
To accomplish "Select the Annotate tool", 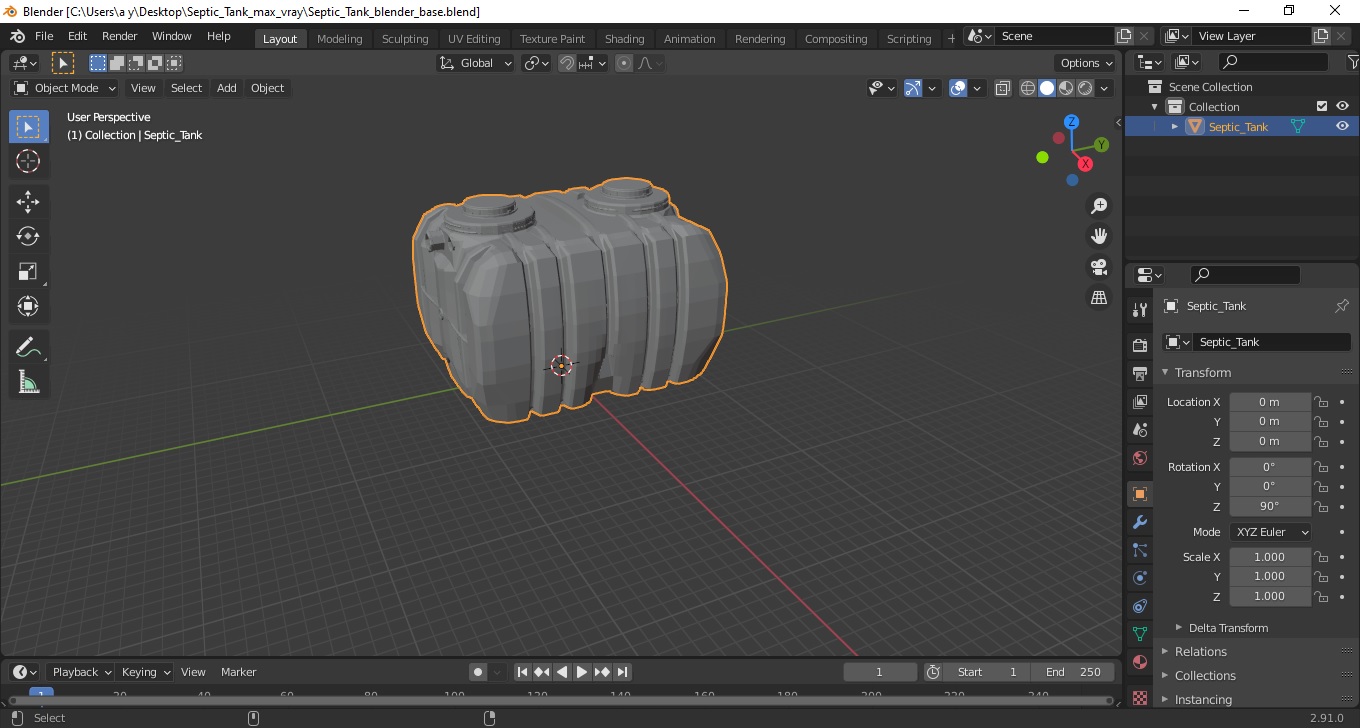I will (28, 348).
